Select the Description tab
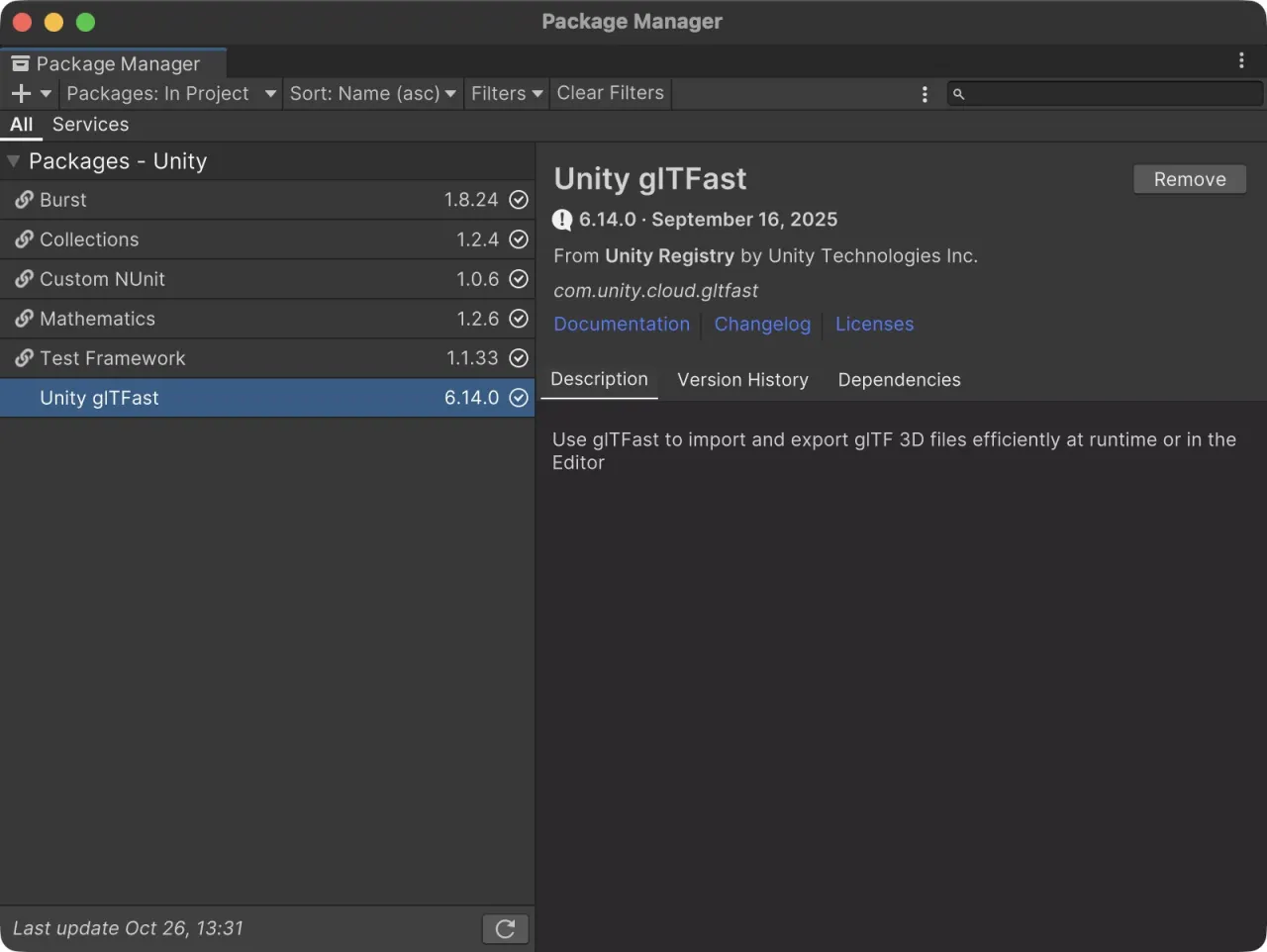 pos(599,380)
